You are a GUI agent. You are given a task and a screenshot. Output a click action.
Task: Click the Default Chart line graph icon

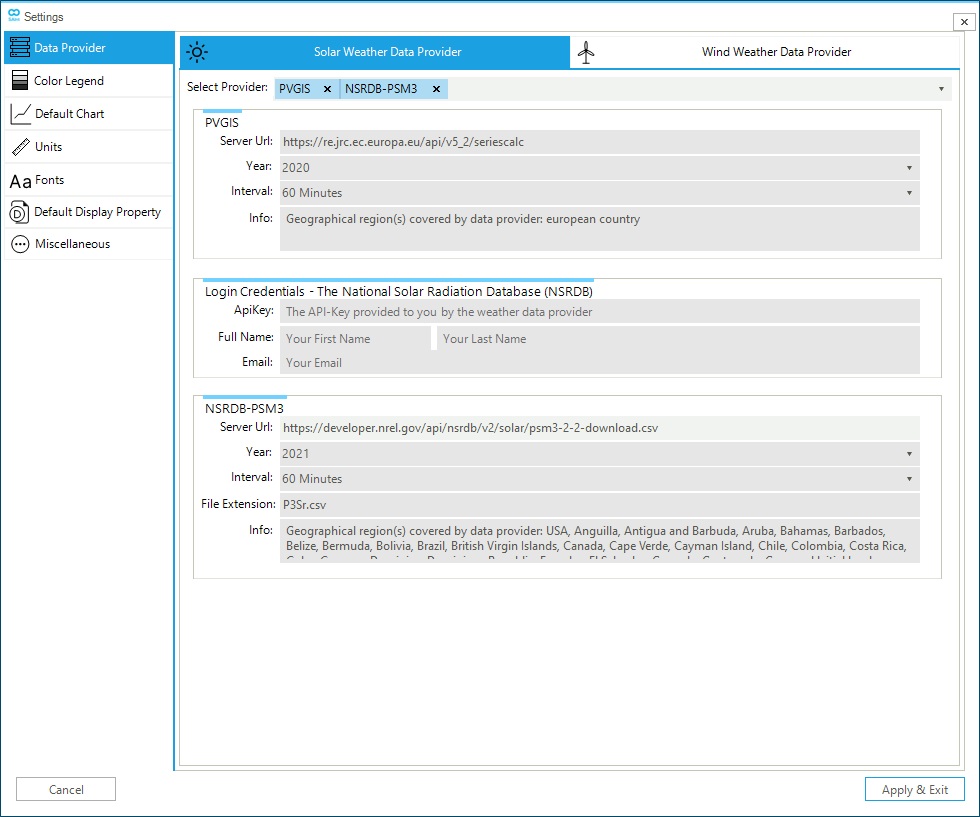coord(20,114)
